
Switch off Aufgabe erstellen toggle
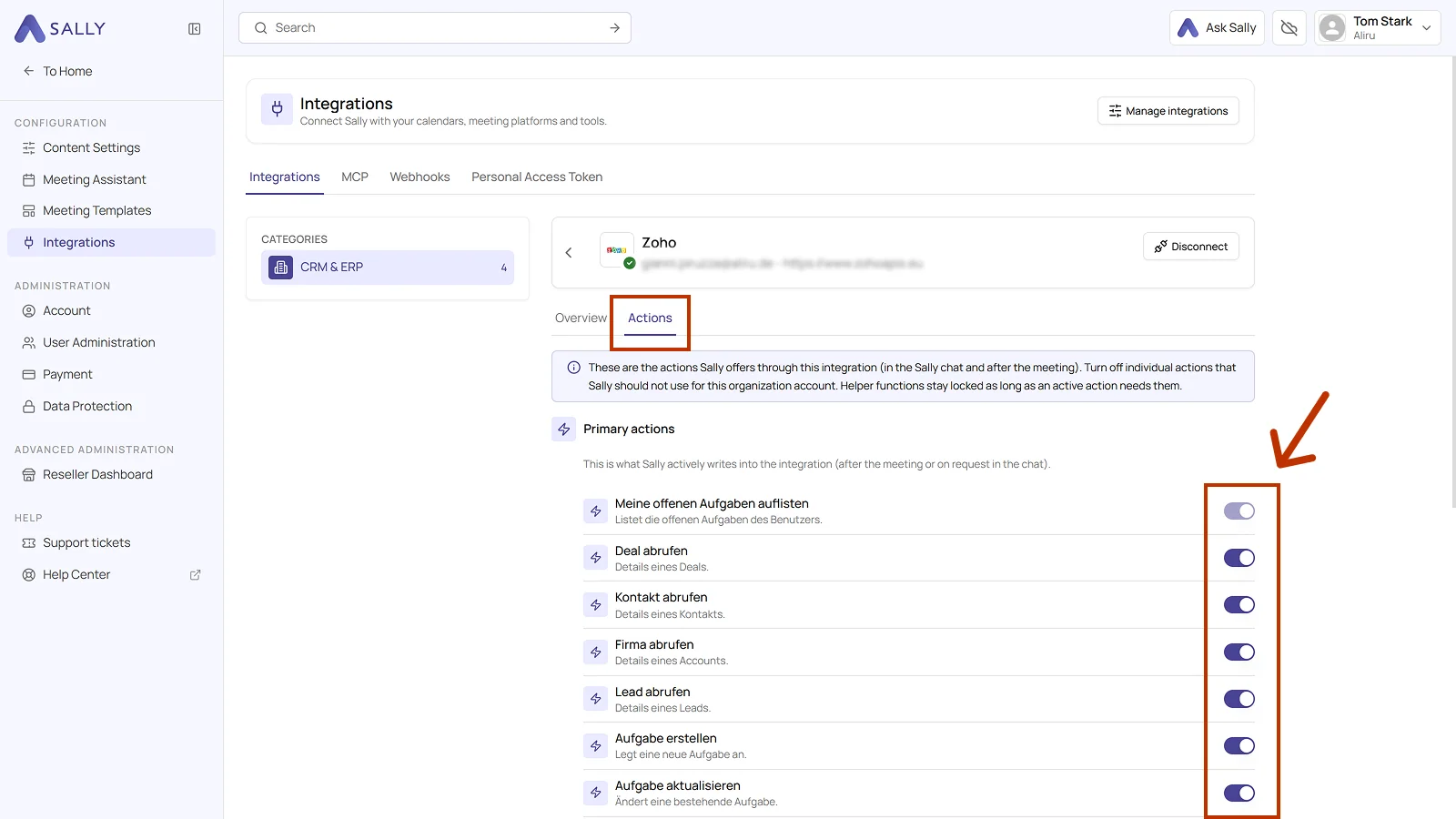[1239, 746]
